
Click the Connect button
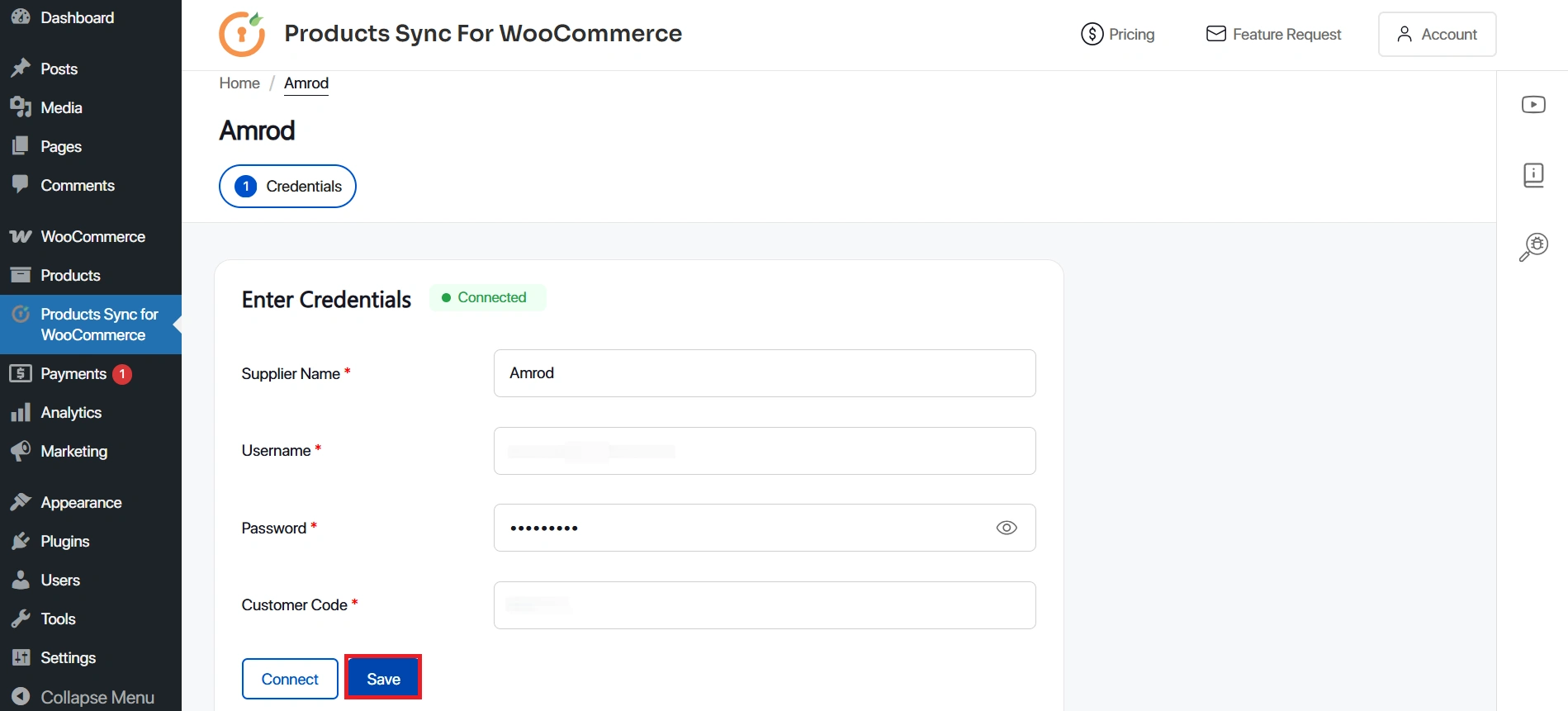click(x=290, y=679)
